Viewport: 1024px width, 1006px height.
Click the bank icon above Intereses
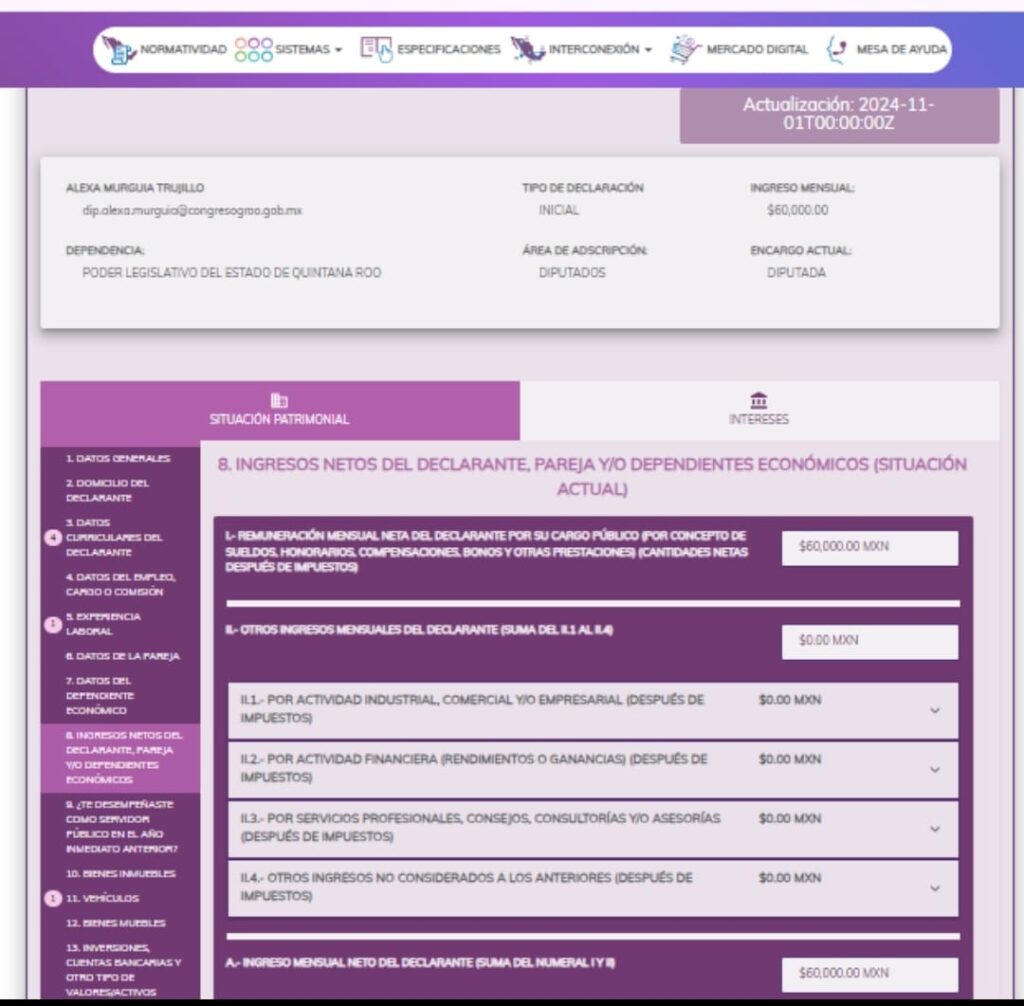coord(758,401)
